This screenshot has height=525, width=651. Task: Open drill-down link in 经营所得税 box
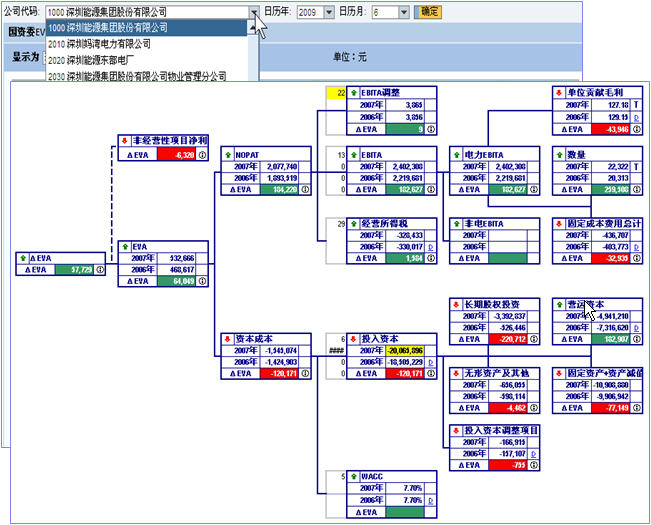click(x=431, y=247)
